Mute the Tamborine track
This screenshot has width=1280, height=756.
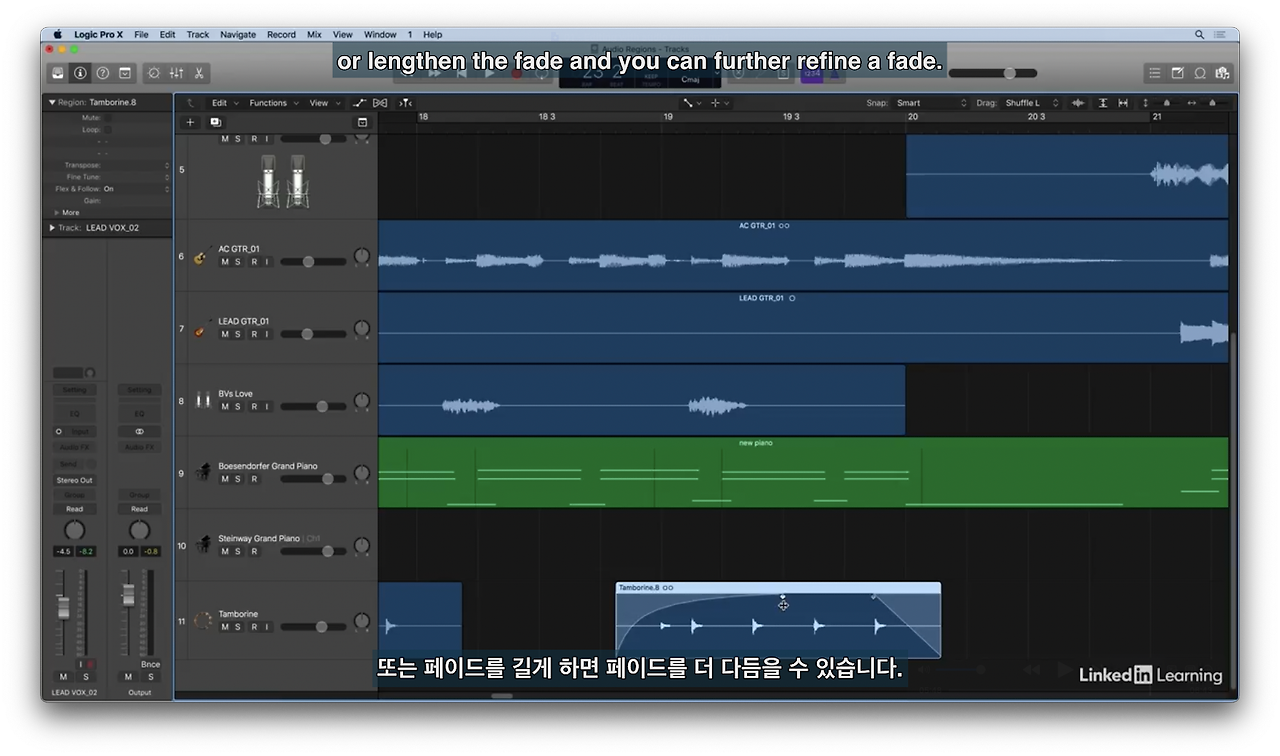225,627
